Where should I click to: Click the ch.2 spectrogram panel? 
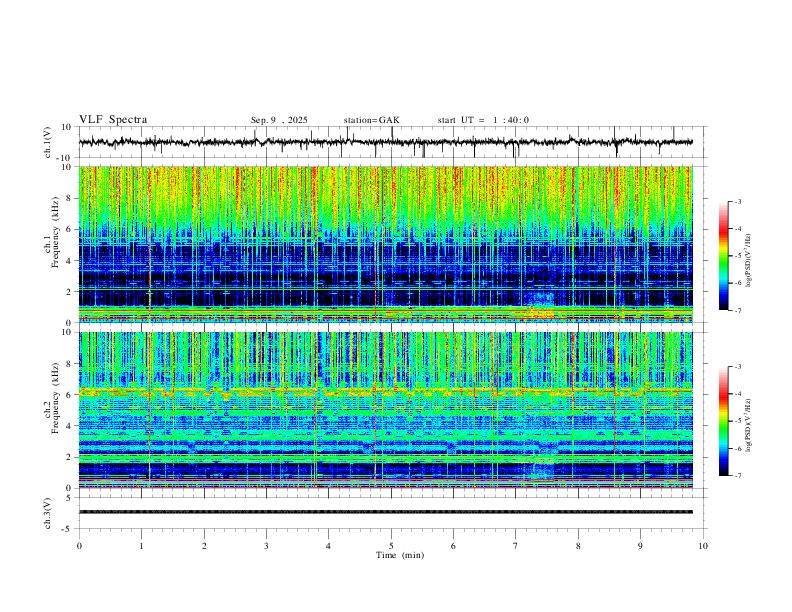386,410
